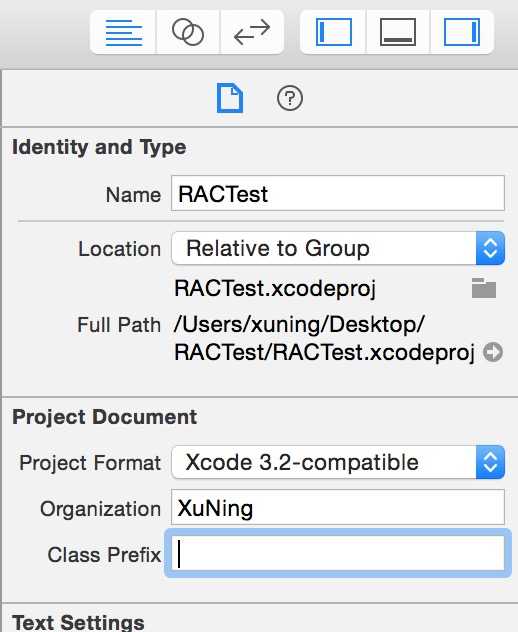Open the Project Format dropdown
Image resolution: width=518 pixels, height=632 pixels.
click(338, 462)
